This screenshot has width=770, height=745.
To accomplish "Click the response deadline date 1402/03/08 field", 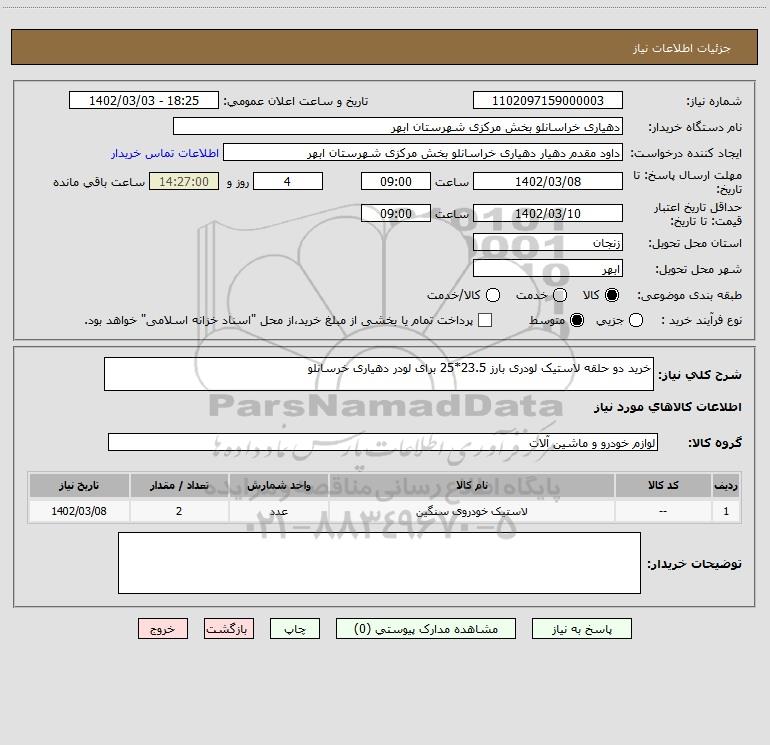I will click(x=548, y=181).
